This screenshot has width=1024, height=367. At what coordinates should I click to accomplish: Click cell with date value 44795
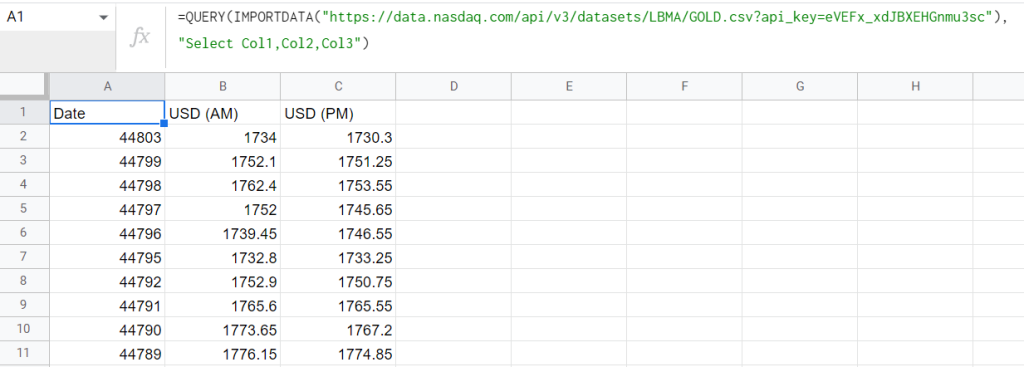point(107,258)
